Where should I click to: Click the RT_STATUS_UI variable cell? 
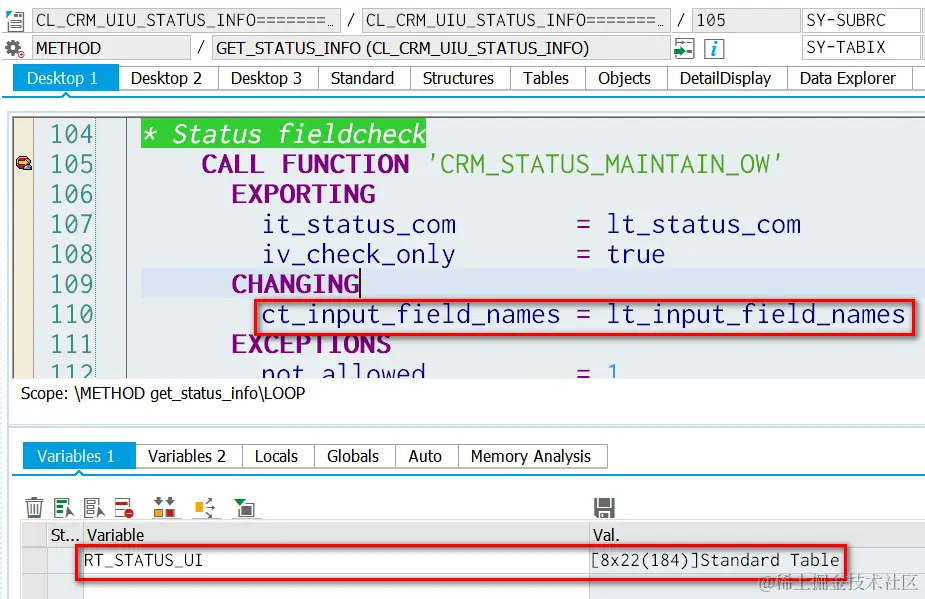click(x=336, y=560)
